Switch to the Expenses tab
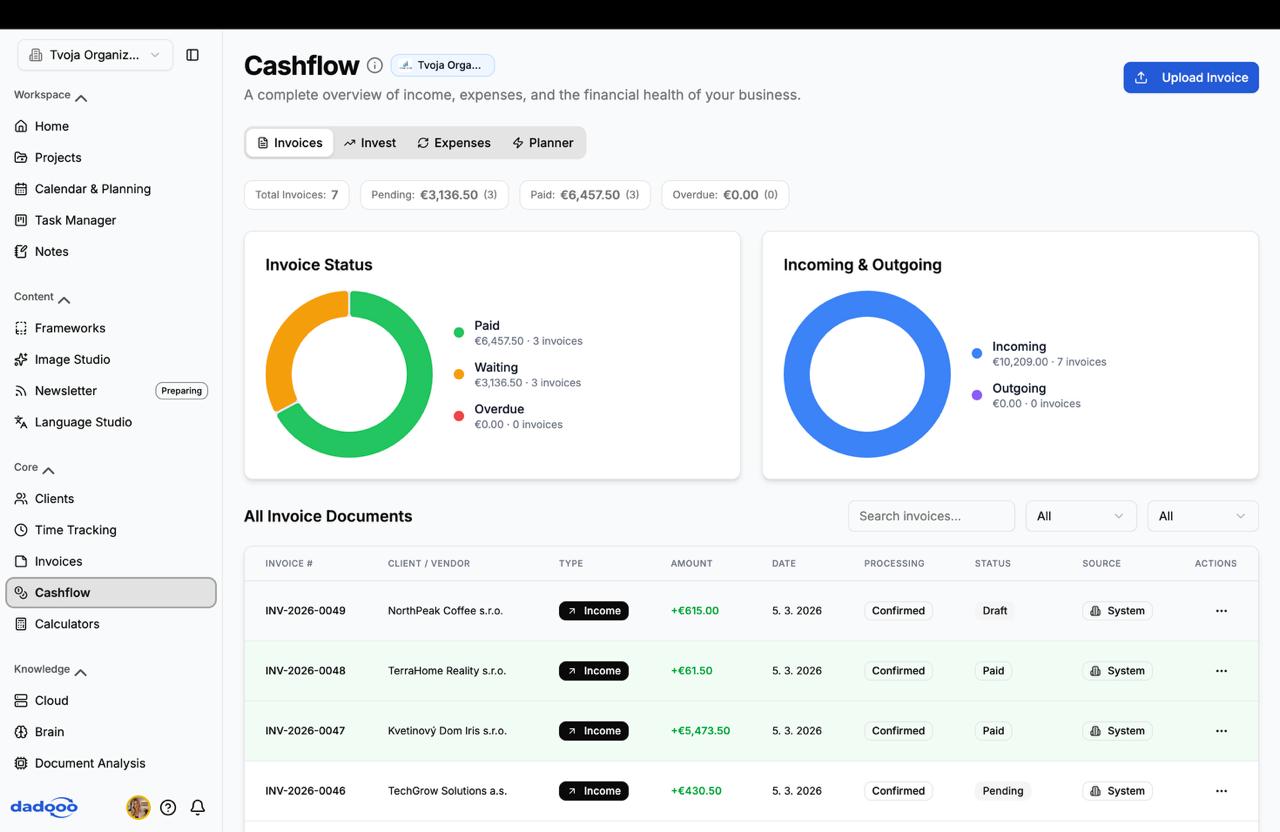 453,143
